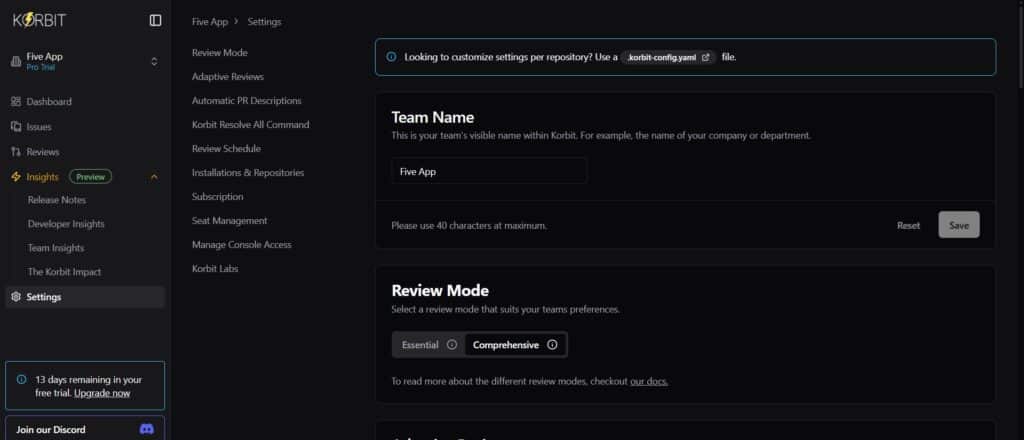Click the Upgrade now link
The height and width of the screenshot is (440, 1024).
coord(102,393)
